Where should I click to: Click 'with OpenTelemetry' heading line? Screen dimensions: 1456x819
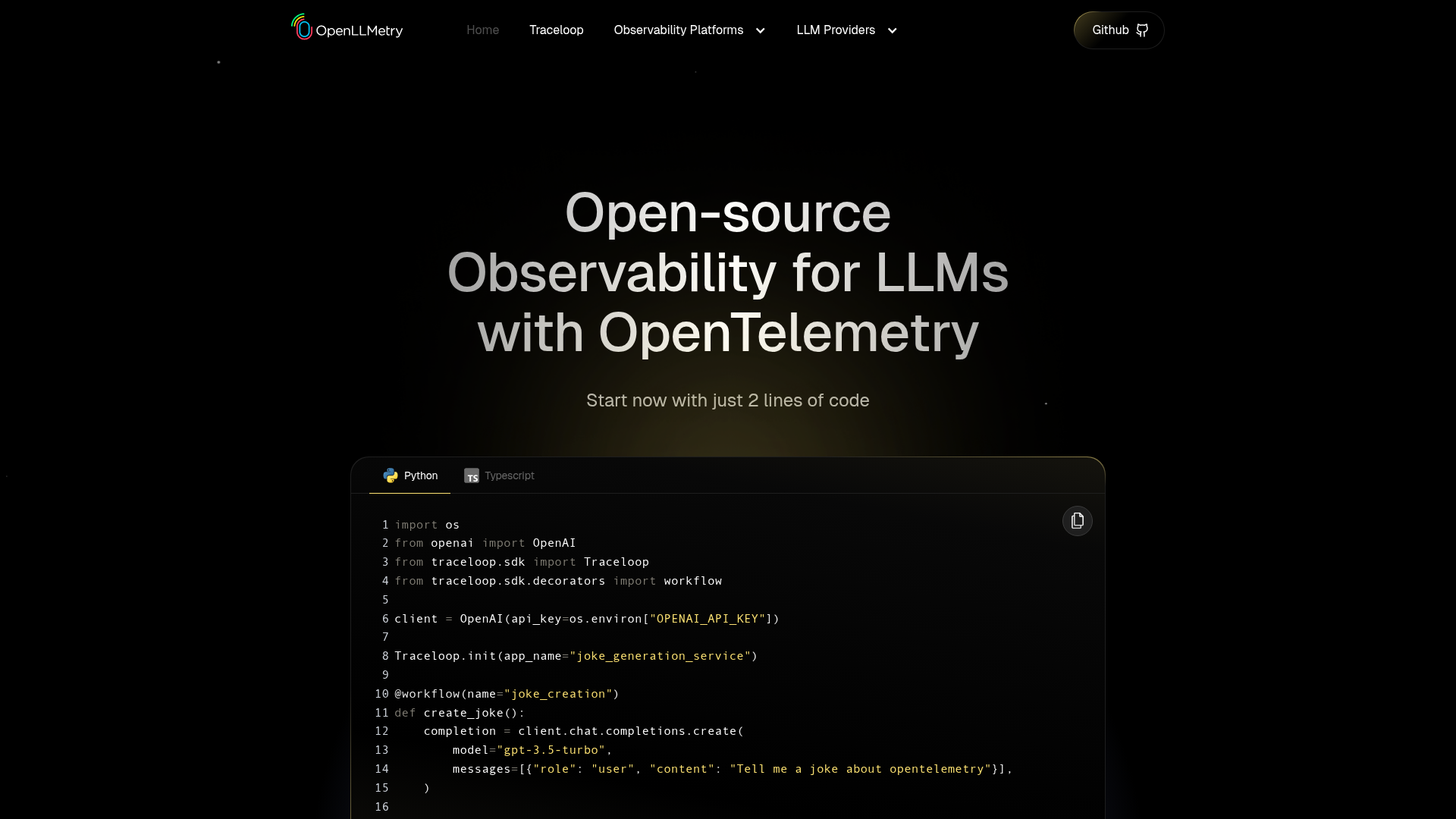pos(727,333)
